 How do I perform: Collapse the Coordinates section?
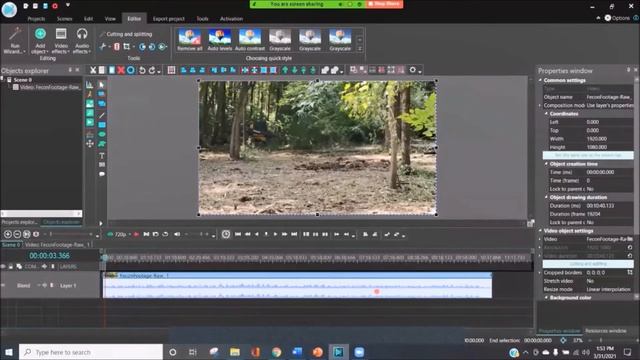546,114
